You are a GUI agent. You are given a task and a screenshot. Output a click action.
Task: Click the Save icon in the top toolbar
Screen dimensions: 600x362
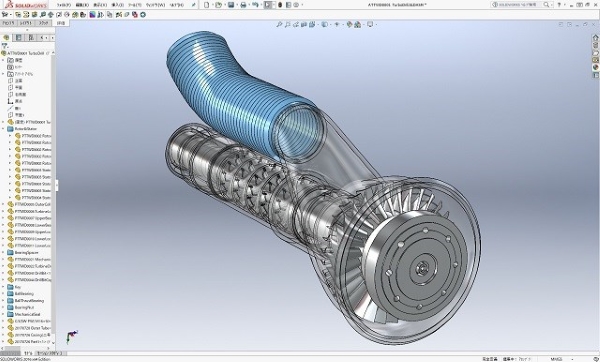pyautogui.click(x=231, y=5)
